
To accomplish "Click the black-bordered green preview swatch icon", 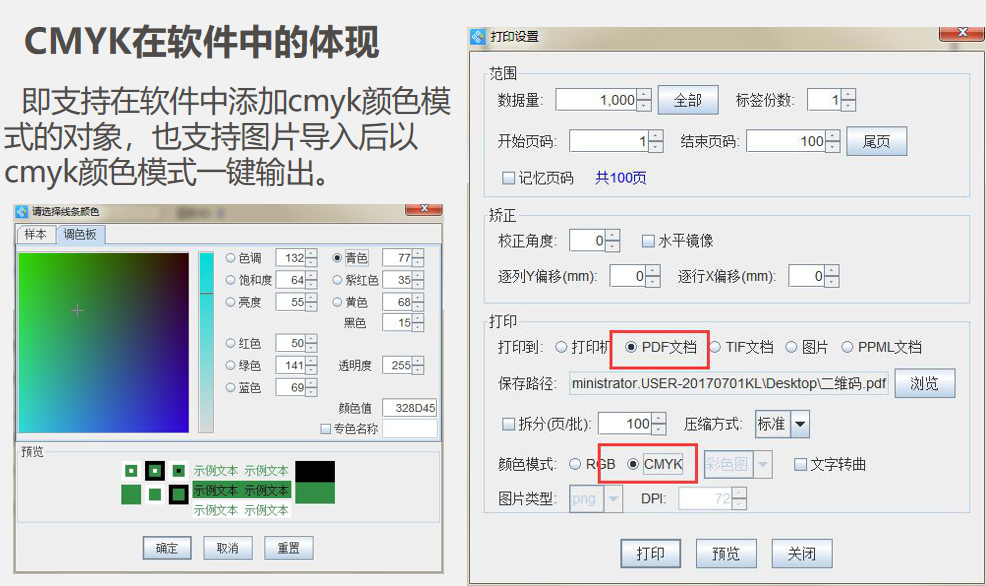I will tap(154, 471).
